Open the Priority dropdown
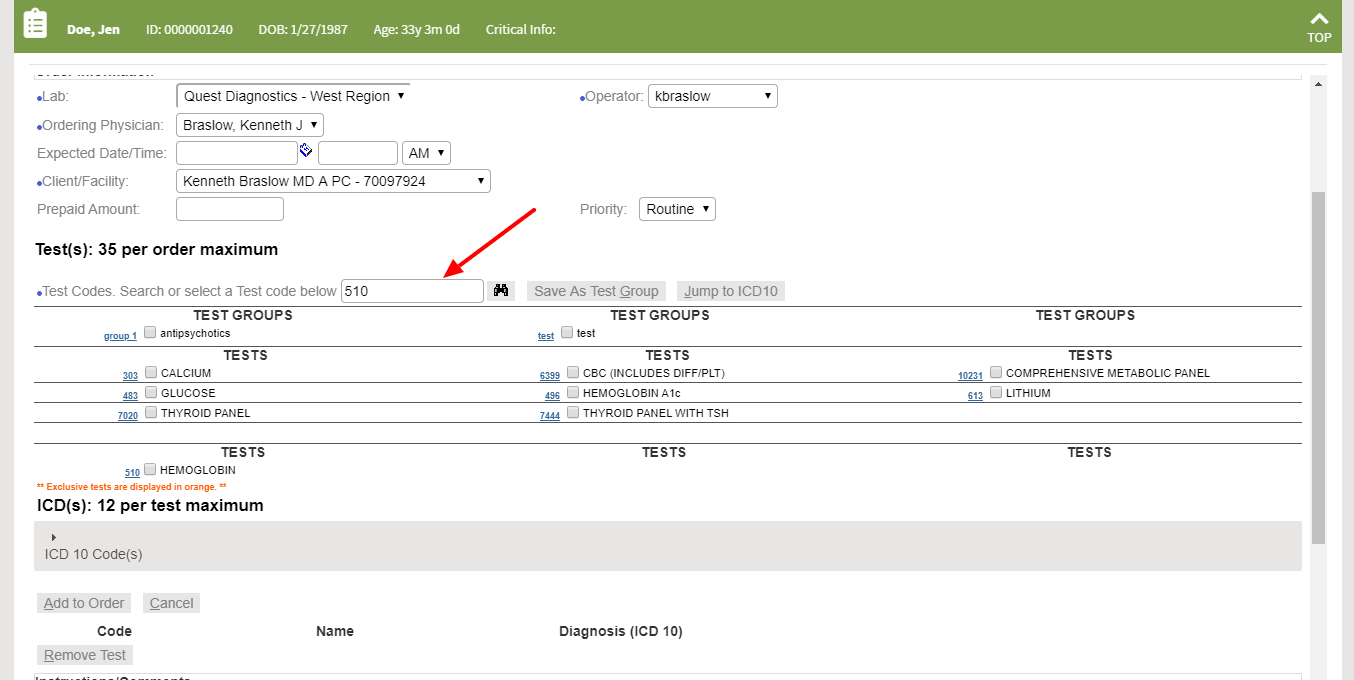The image size is (1354, 680). click(677, 209)
